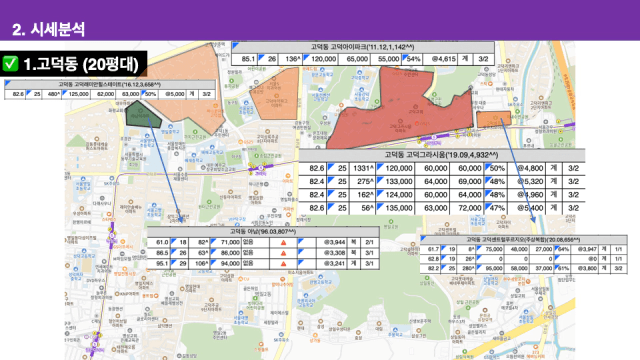Click the 고덕아이파크 table header
This screenshot has height=360, width=640.
[362, 47]
